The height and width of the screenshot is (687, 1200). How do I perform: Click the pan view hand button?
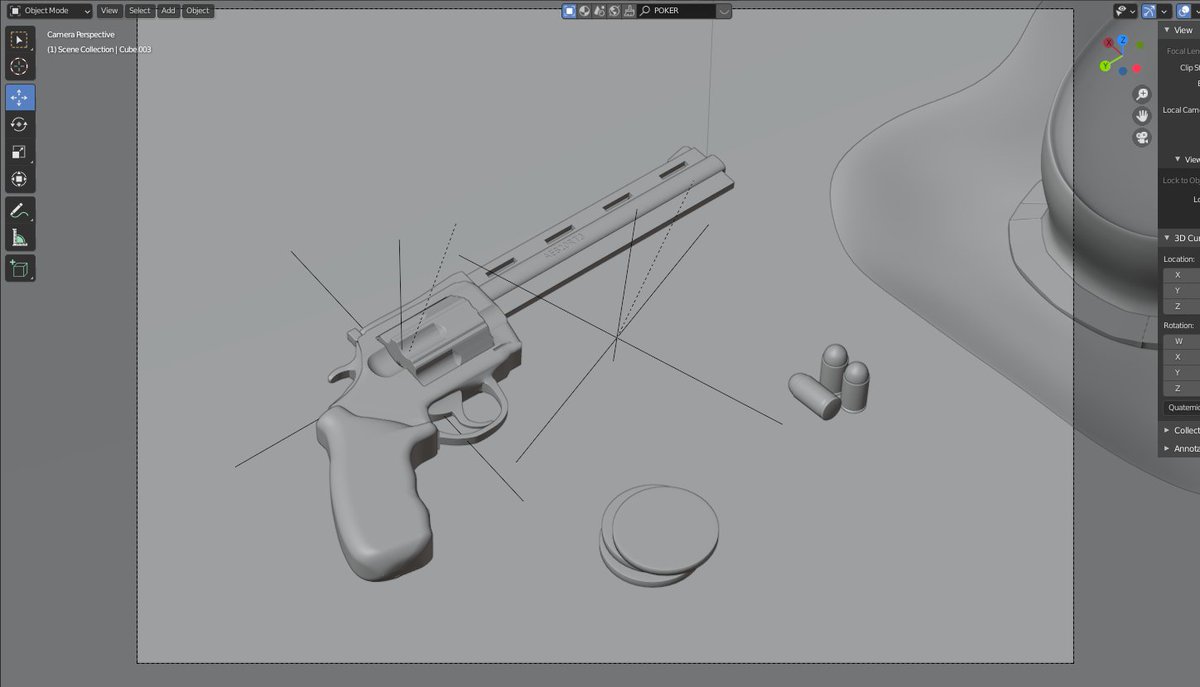click(x=1142, y=116)
